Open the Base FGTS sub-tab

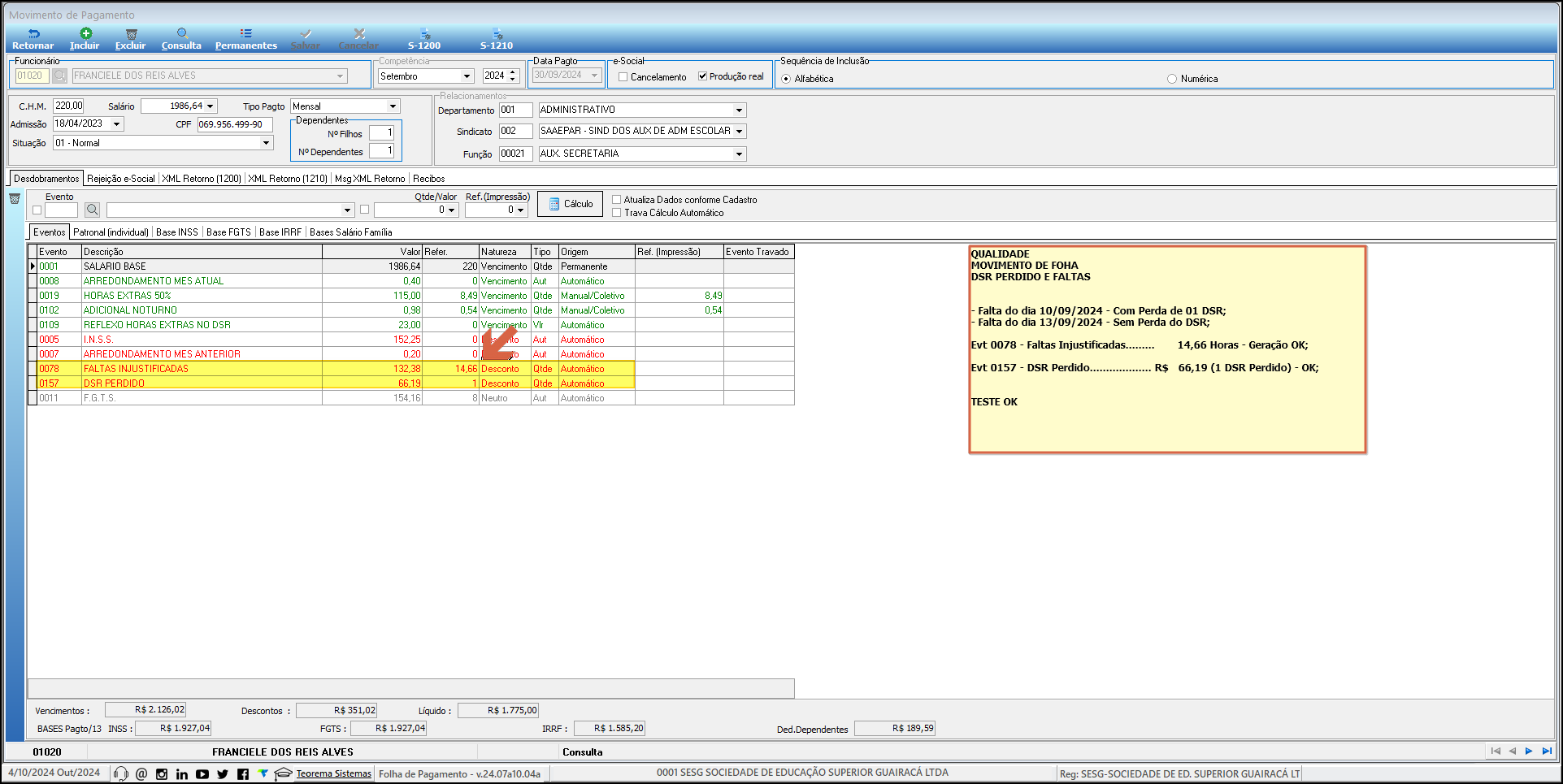pyautogui.click(x=228, y=232)
